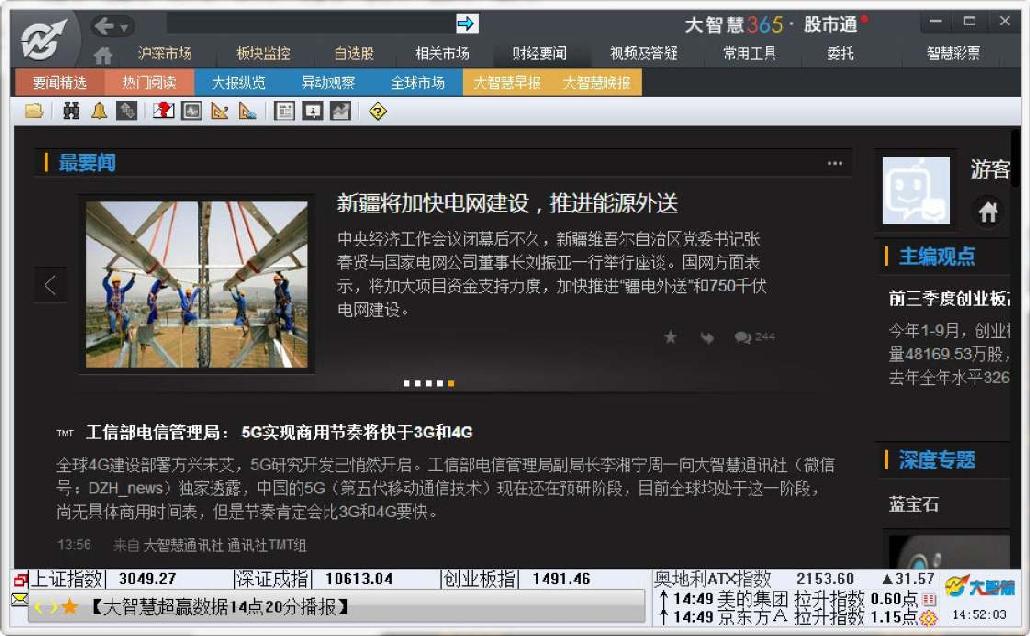Click the red figure chart toolbar icon
This screenshot has width=1030, height=636.
click(x=164, y=111)
